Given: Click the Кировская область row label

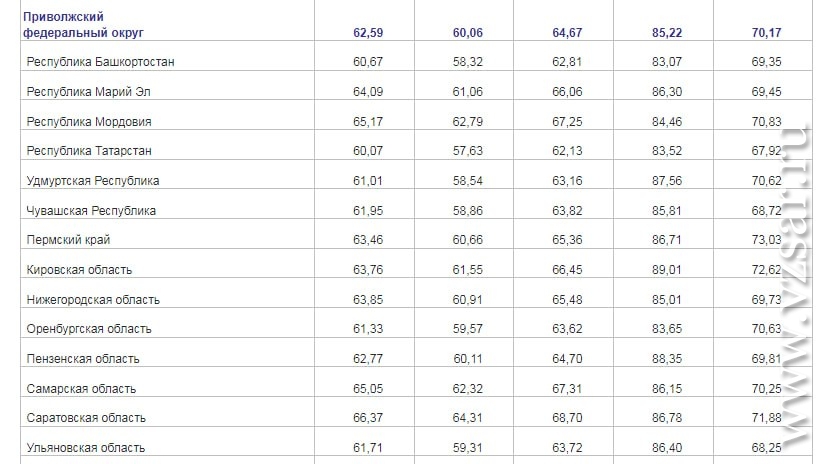Looking at the screenshot, I should tap(83, 270).
